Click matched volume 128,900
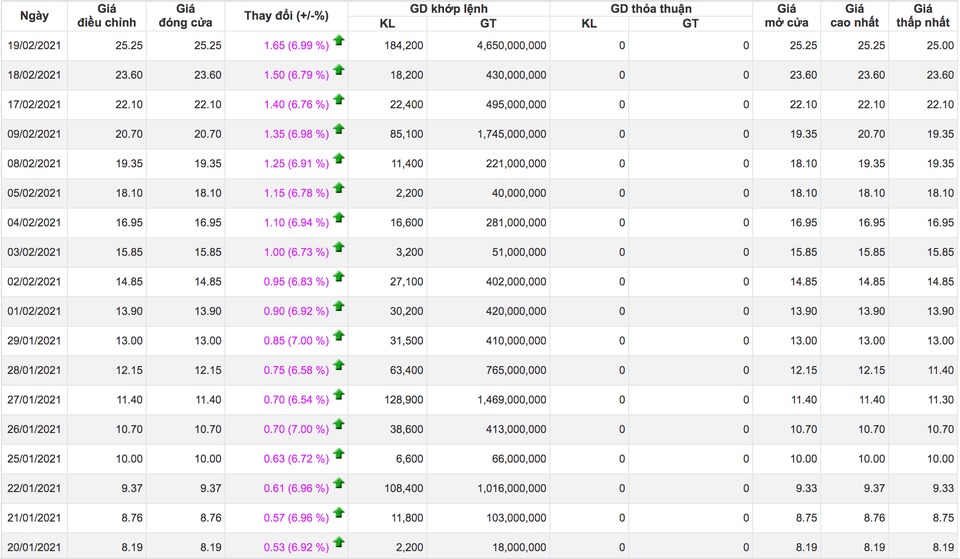 tap(403, 400)
